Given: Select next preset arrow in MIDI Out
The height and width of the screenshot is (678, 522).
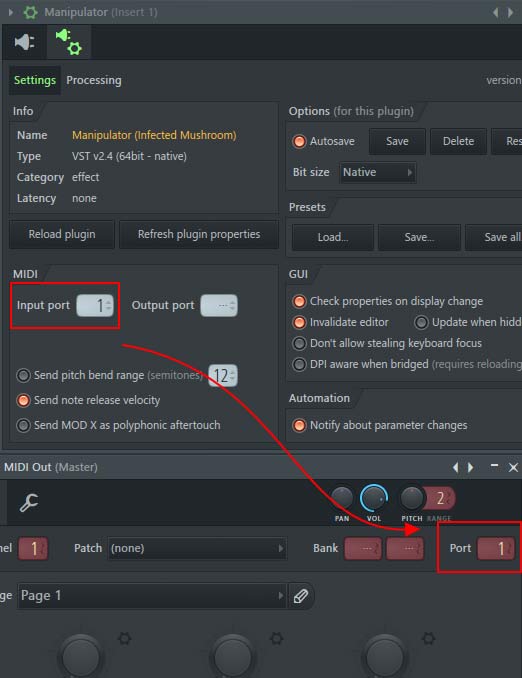Looking at the screenshot, I should pyautogui.click(x=471, y=467).
